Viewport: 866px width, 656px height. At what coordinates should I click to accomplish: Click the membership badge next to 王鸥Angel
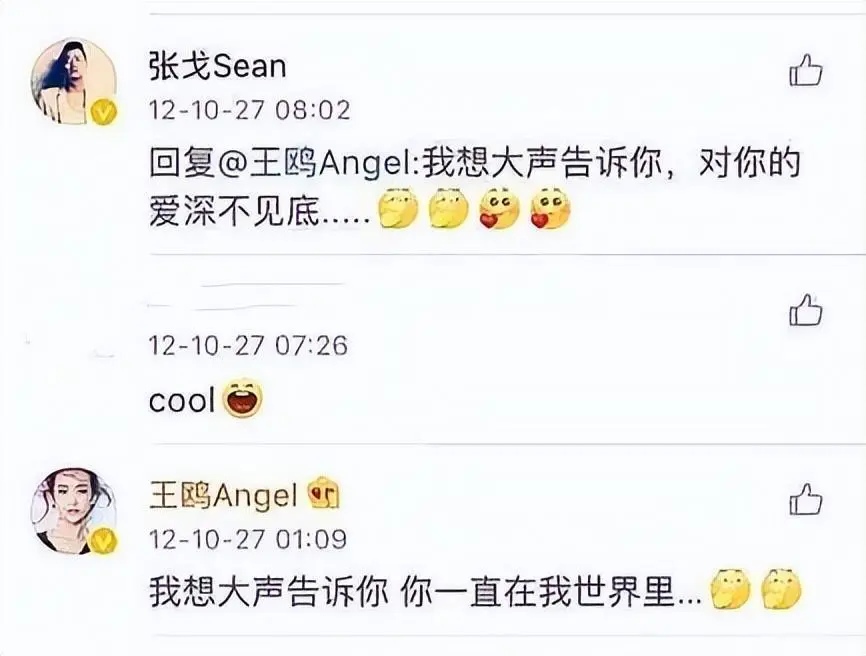coord(324,494)
